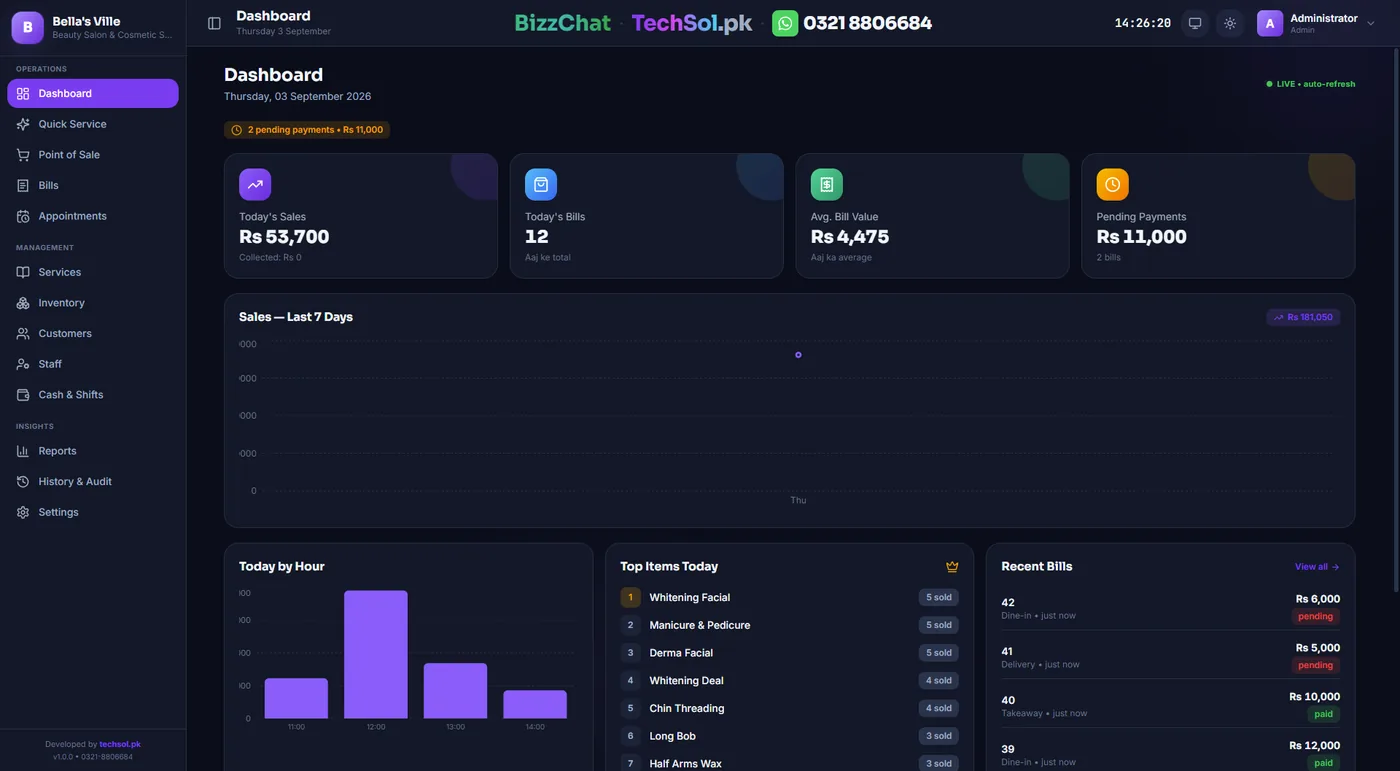Open the Quick Service sparkle icon
This screenshot has width=1400, height=771.
point(23,124)
